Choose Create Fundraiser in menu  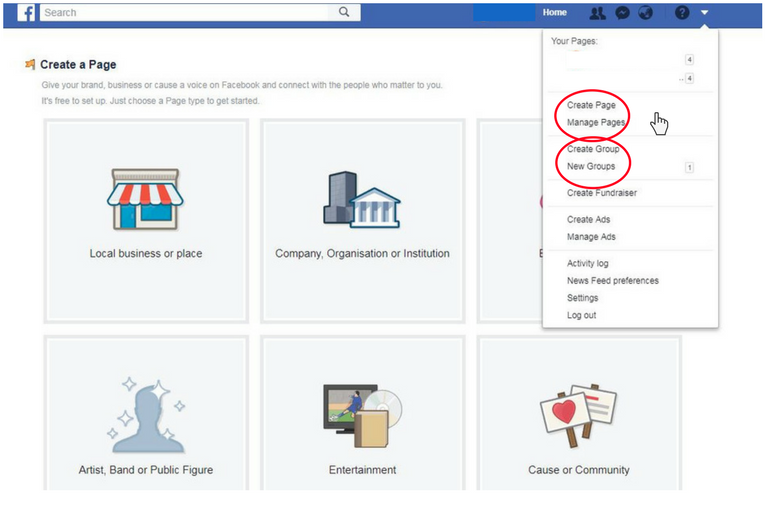click(602, 193)
